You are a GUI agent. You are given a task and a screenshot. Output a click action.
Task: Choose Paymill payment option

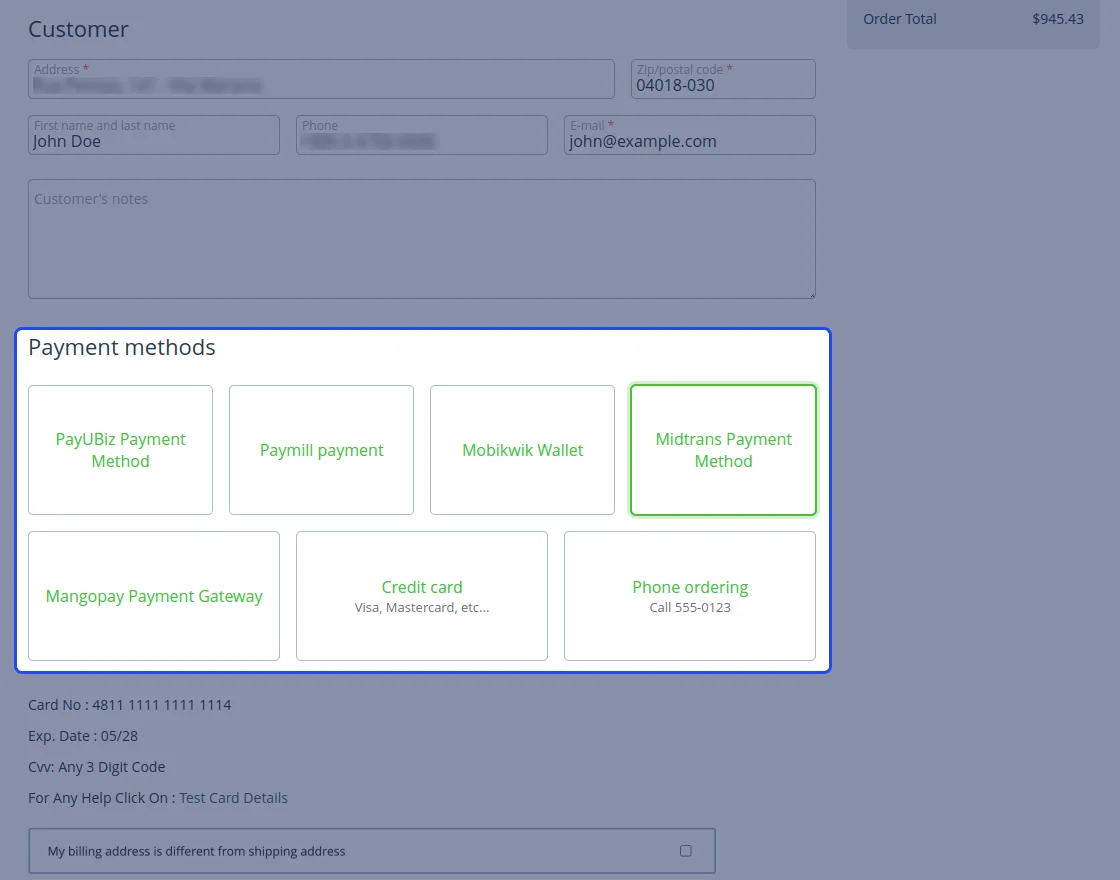point(321,450)
